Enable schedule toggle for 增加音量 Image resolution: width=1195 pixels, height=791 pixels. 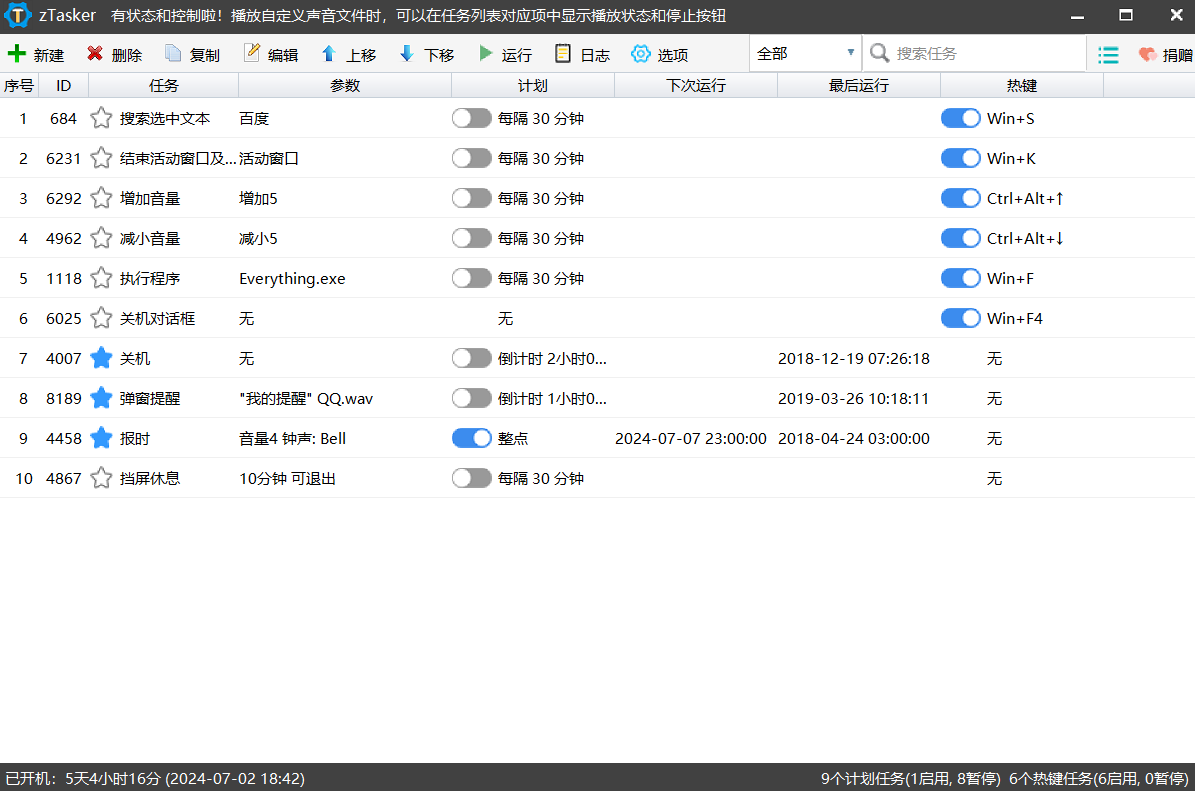tap(471, 198)
